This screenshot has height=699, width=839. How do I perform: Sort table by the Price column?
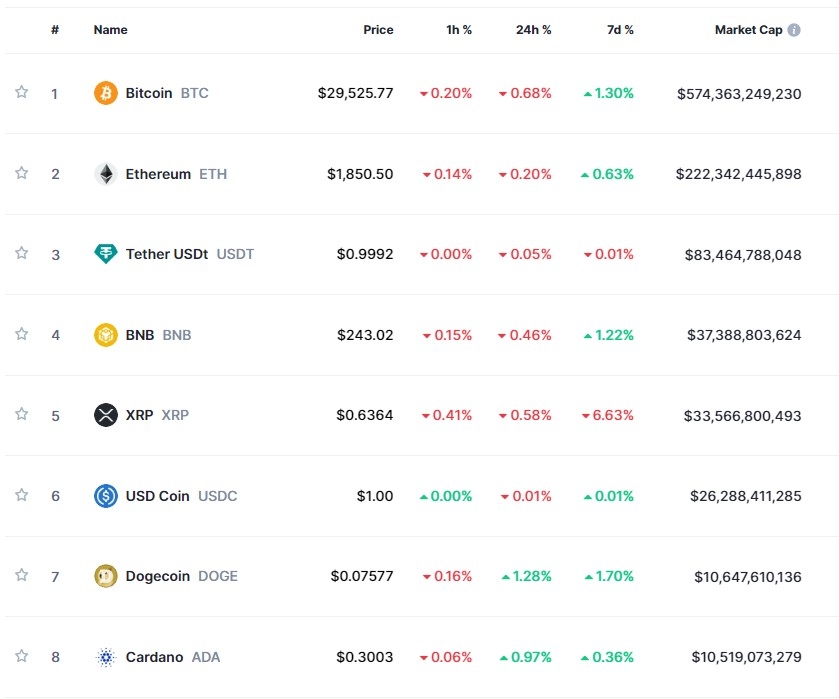pos(378,30)
